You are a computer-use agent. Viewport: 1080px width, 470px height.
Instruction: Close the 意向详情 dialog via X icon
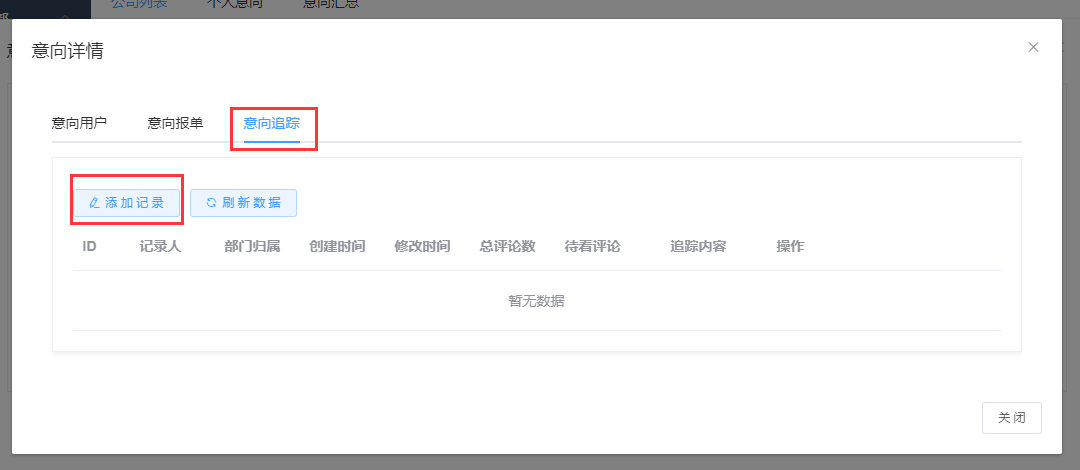pyautogui.click(x=1033, y=47)
